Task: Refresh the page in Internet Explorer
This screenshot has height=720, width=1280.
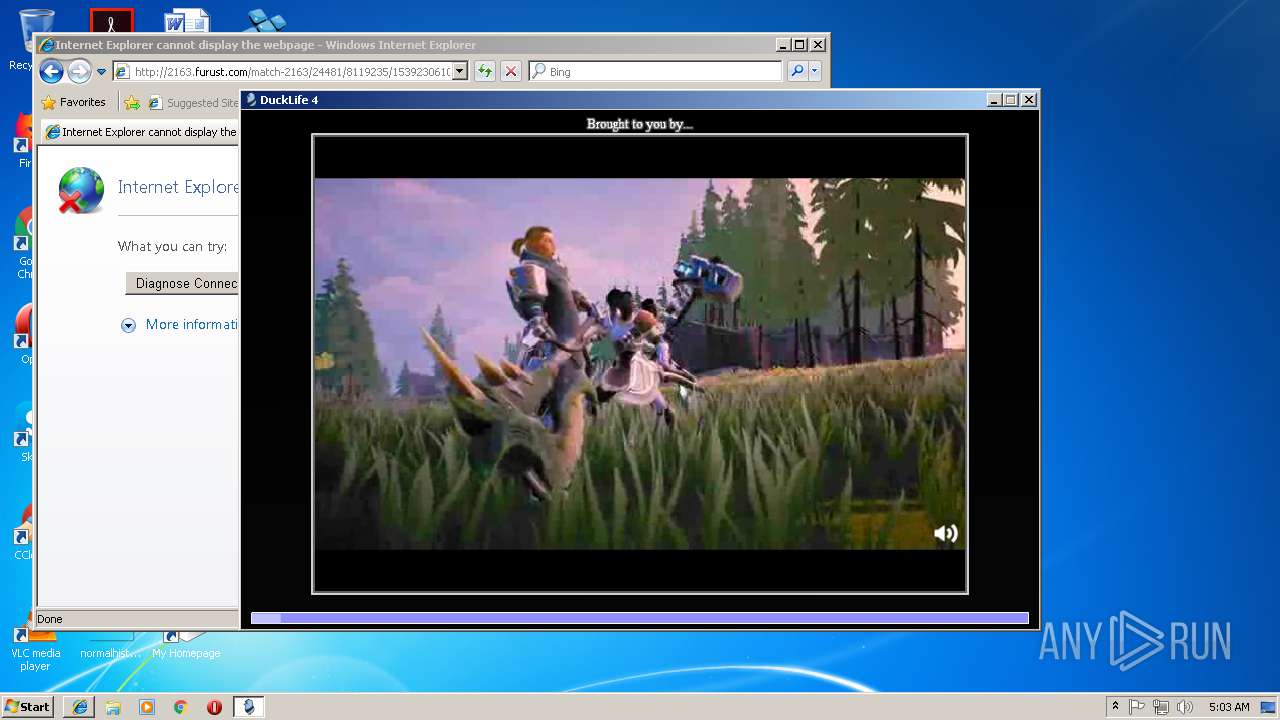Action: coord(485,71)
